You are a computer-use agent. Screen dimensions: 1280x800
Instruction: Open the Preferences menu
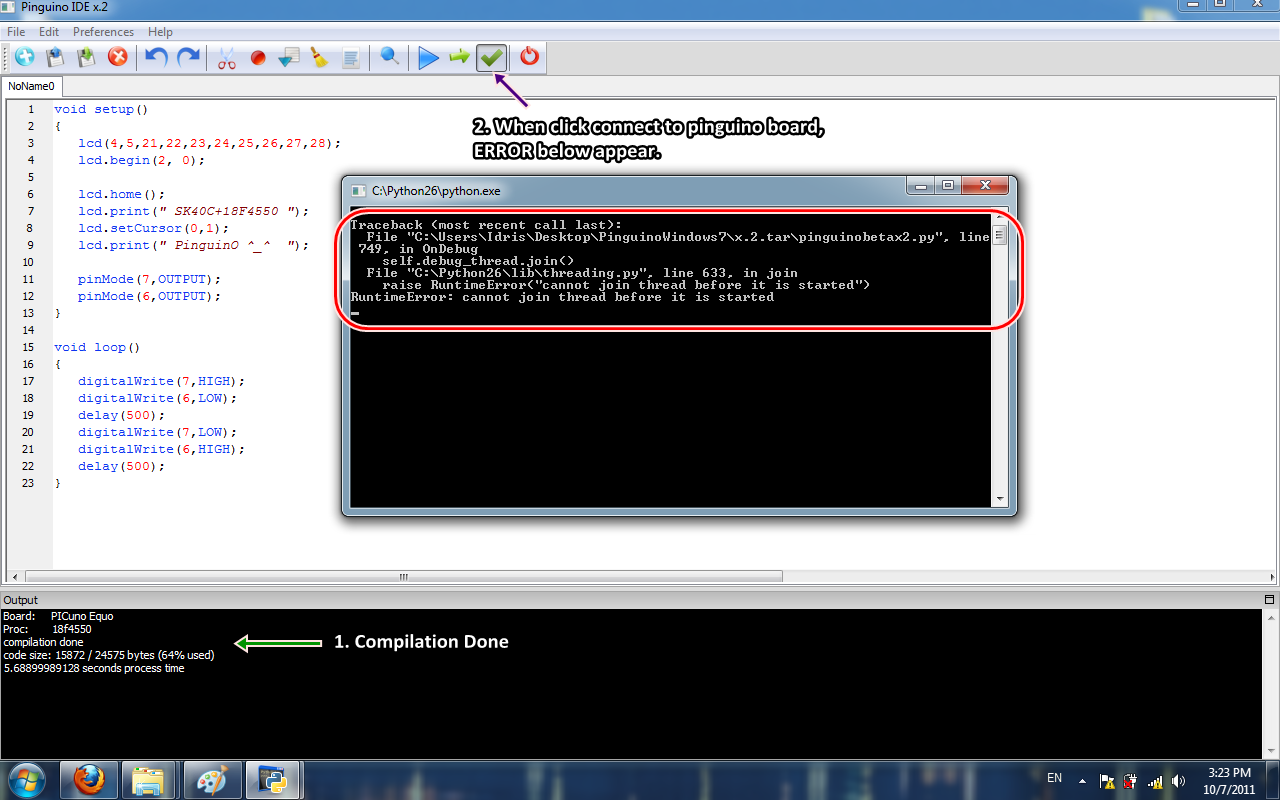103,32
